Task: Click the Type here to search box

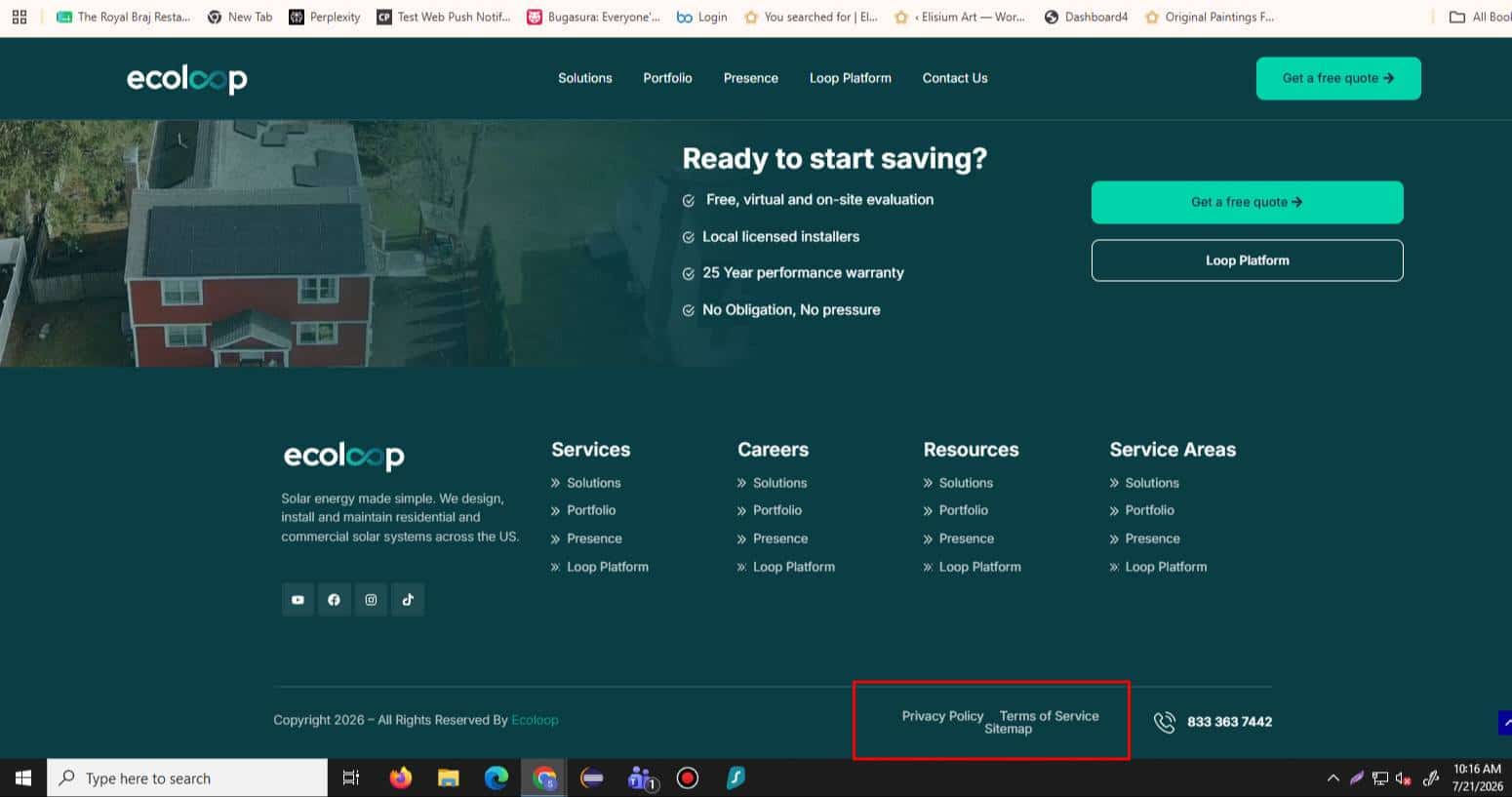Action: [187, 777]
